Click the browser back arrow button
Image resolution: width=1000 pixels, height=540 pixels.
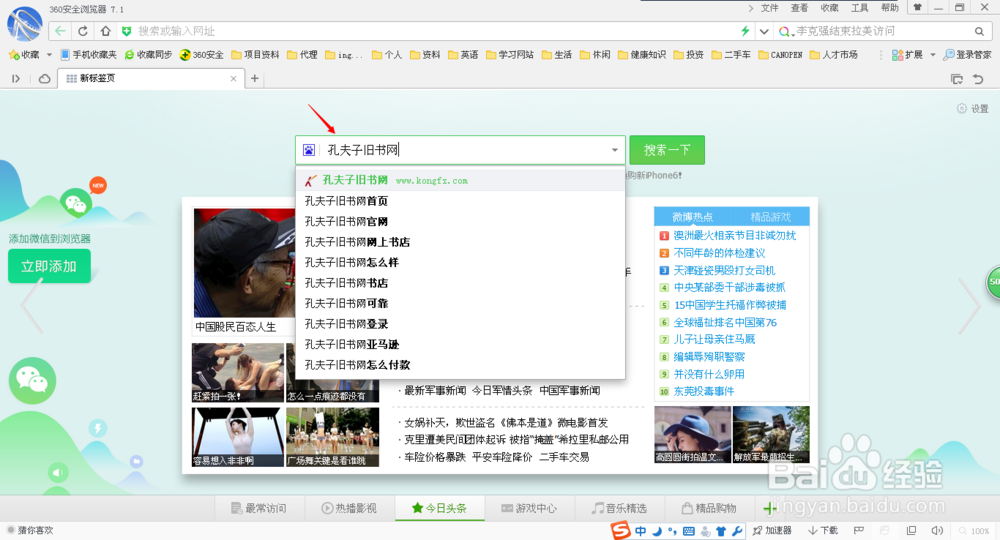tap(60, 31)
